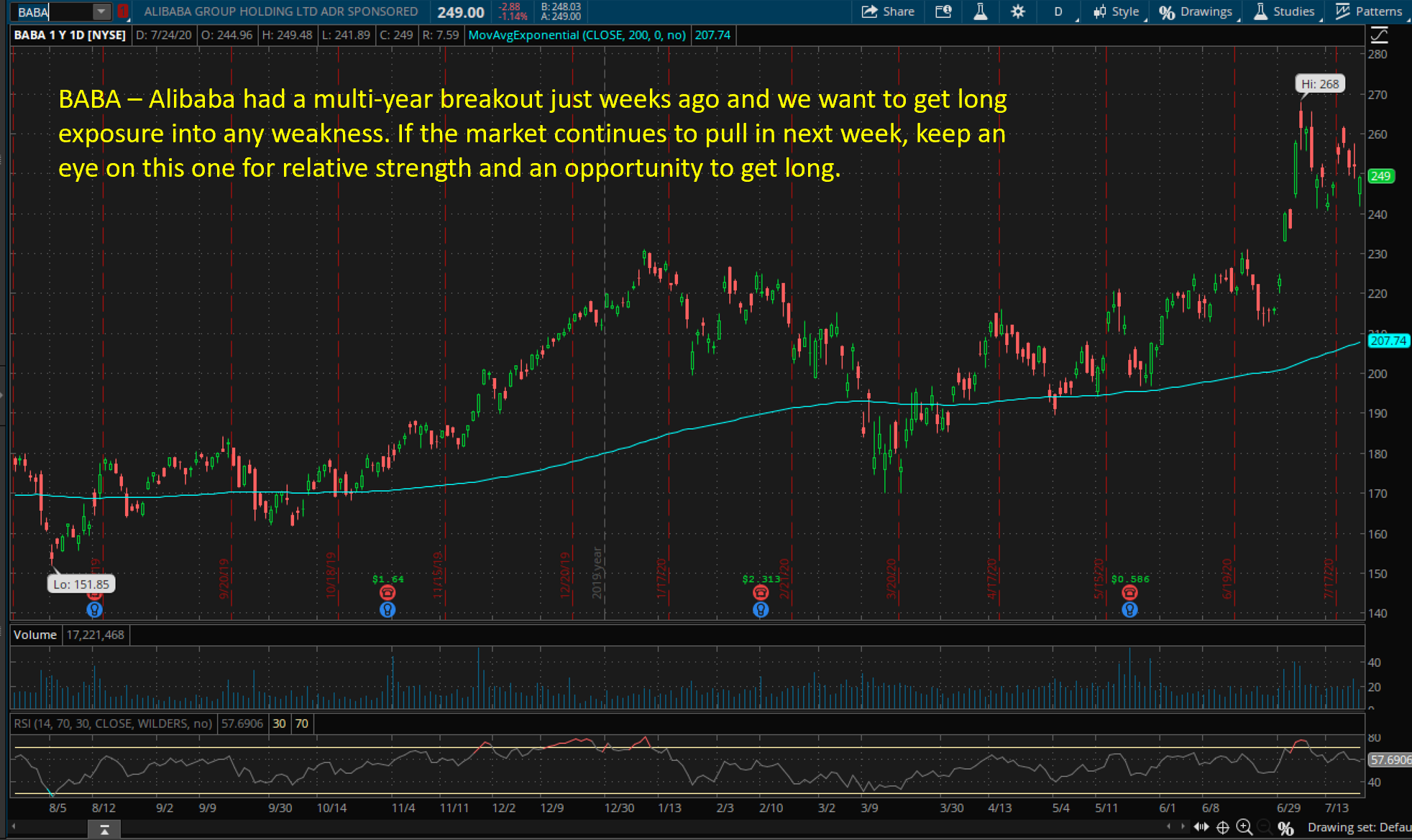Open the Share menu
1412x840 pixels.
click(x=888, y=11)
